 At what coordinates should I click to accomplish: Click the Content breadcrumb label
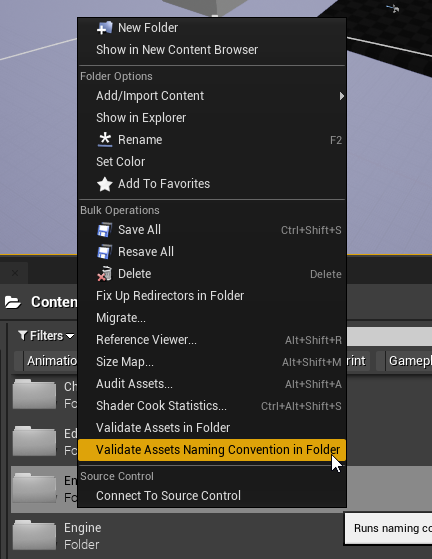[x=54, y=302]
